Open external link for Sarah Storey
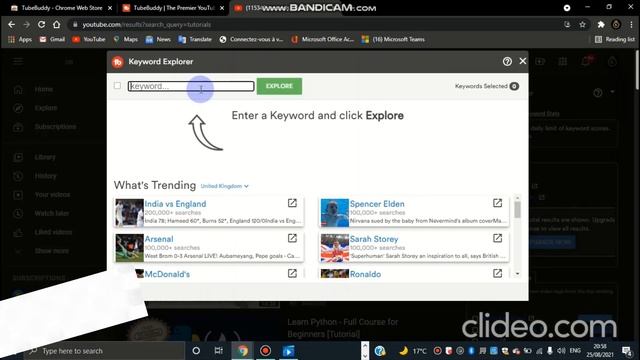This screenshot has height=360, width=640. [497, 238]
